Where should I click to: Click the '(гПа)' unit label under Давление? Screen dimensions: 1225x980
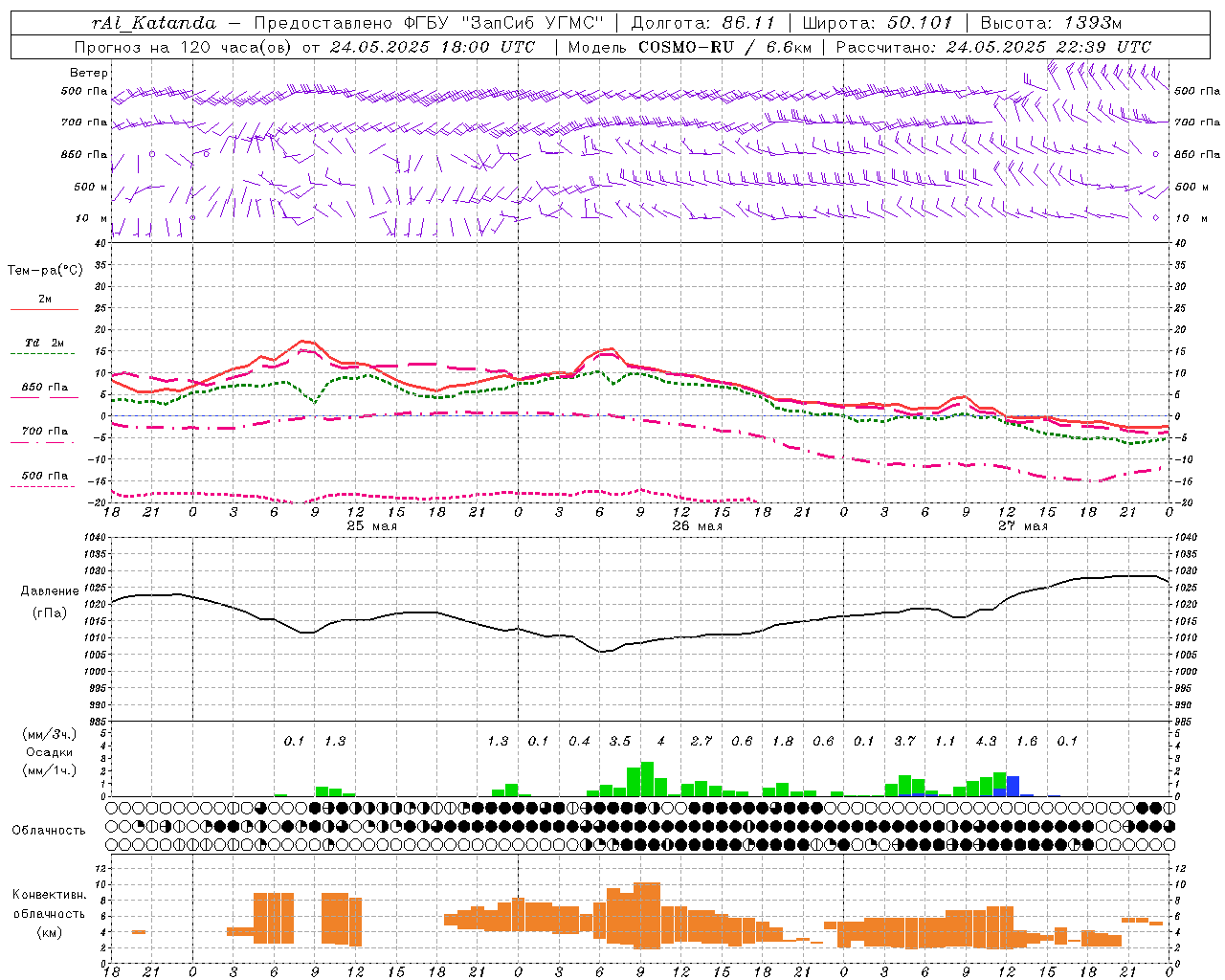[49, 613]
